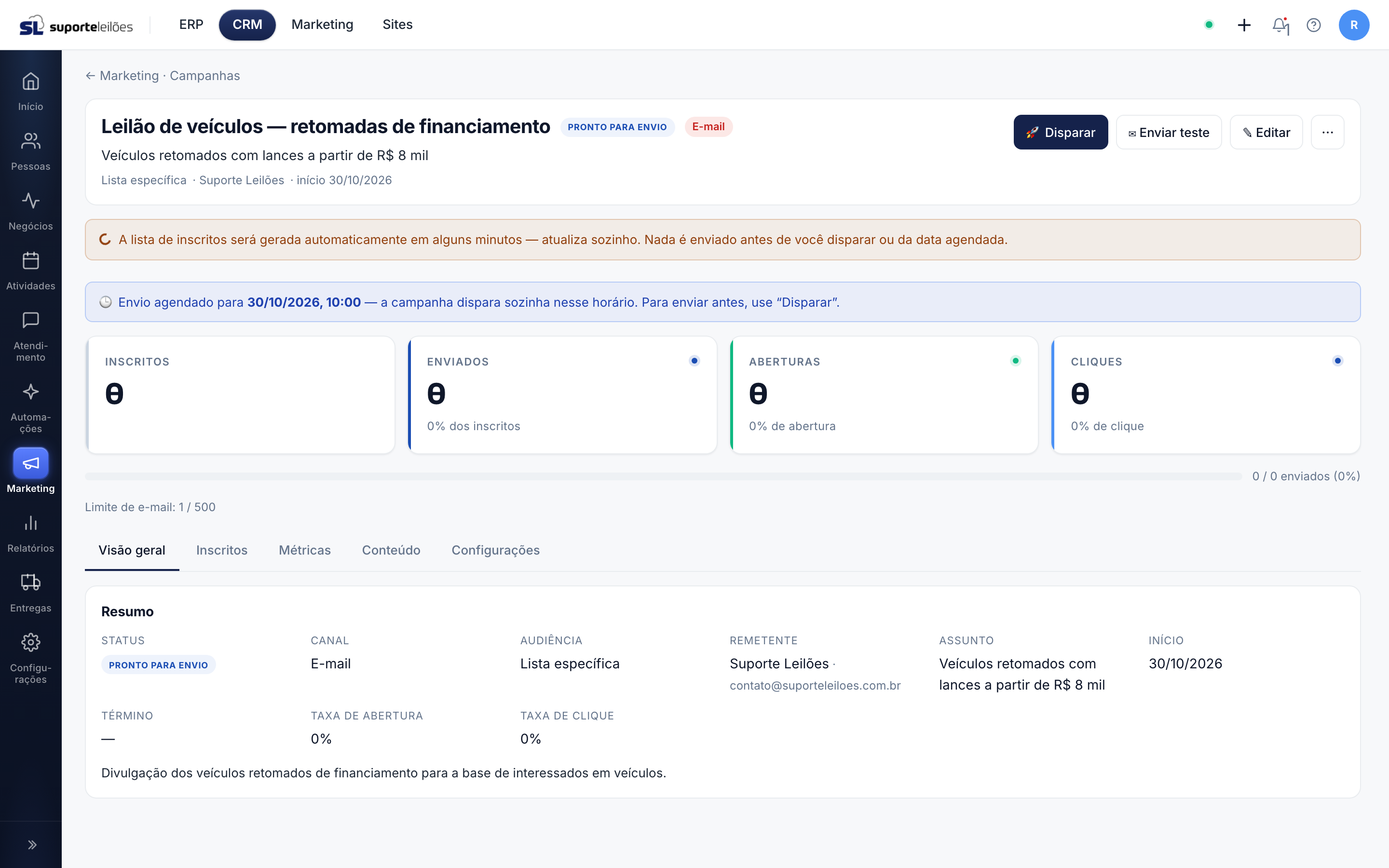The width and height of the screenshot is (1389, 868).
Task: Open the help question mark icon
Action: [x=1313, y=25]
